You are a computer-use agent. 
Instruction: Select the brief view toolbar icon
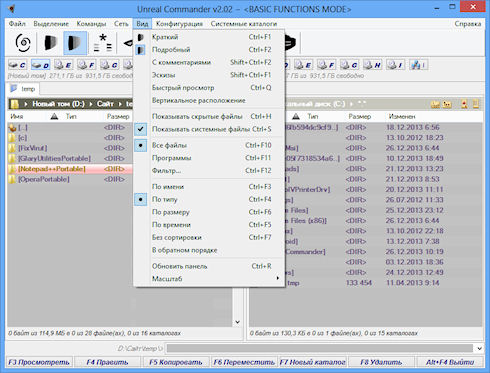(50, 43)
